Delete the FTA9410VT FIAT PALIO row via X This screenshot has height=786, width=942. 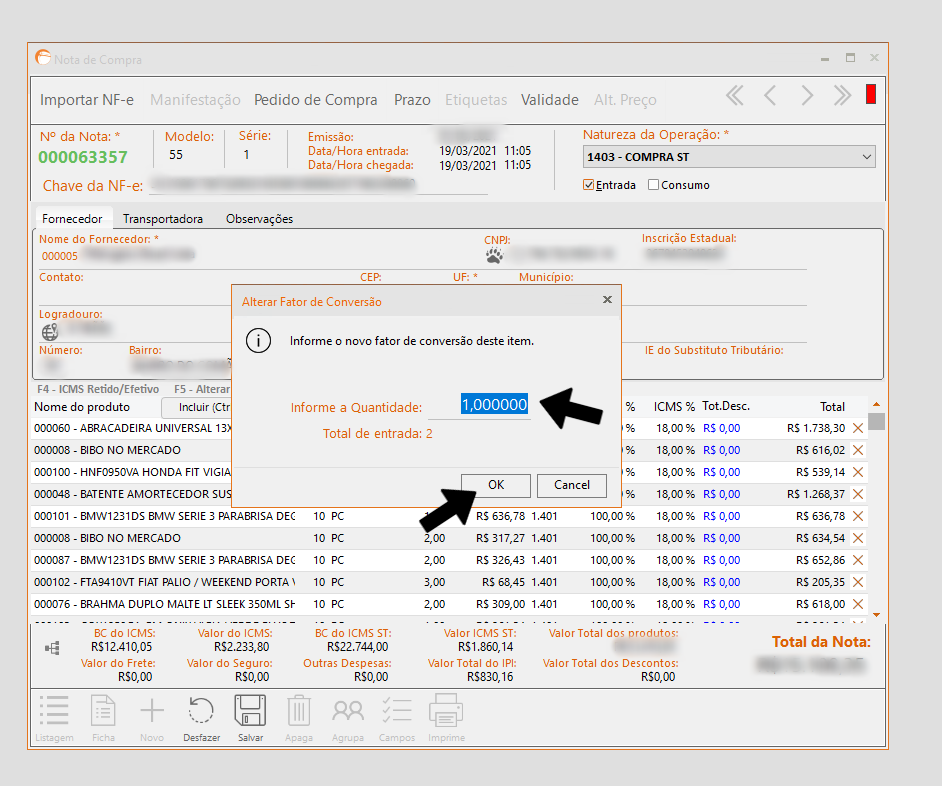pyautogui.click(x=858, y=582)
